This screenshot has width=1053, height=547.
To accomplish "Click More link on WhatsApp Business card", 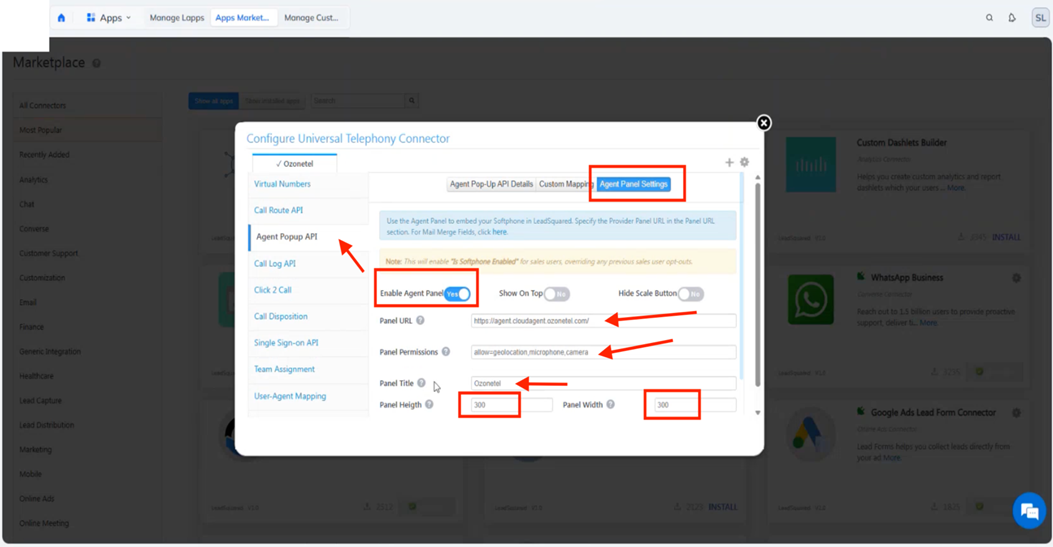I will (928, 323).
